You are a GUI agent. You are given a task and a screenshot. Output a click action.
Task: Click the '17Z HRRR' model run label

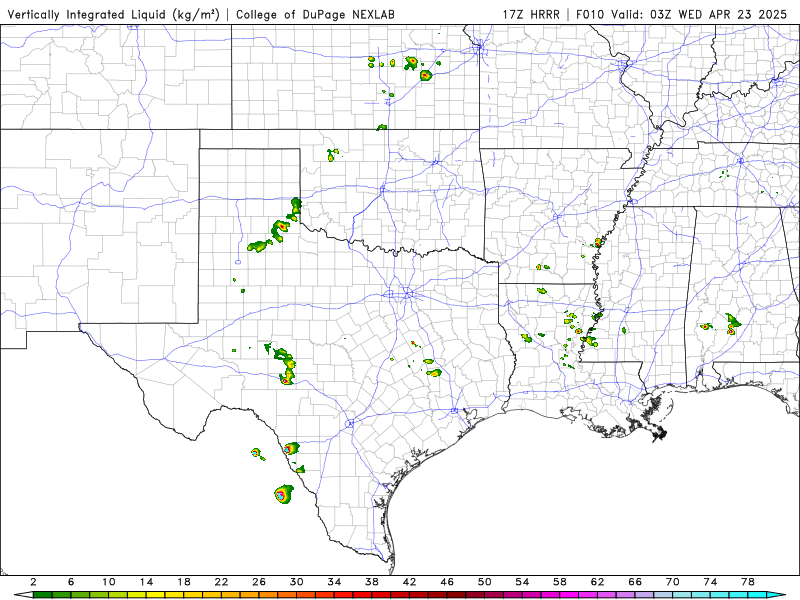(531, 15)
